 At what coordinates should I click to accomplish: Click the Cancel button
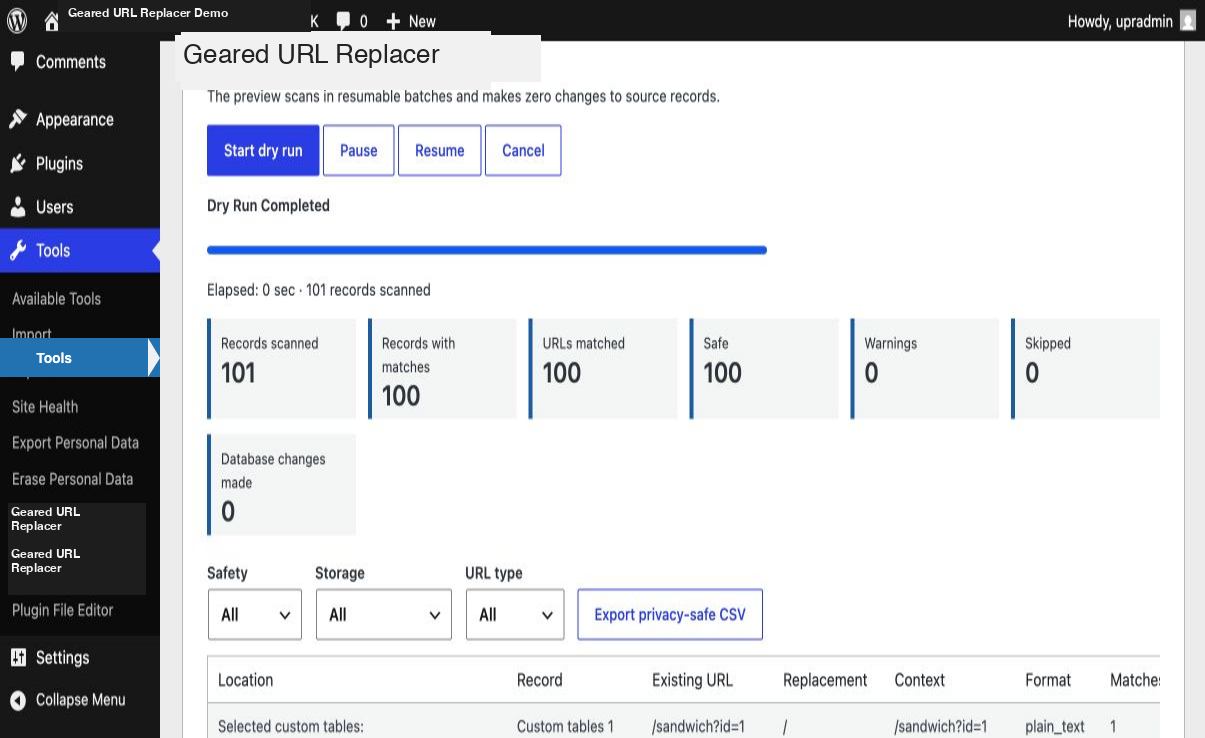(523, 150)
